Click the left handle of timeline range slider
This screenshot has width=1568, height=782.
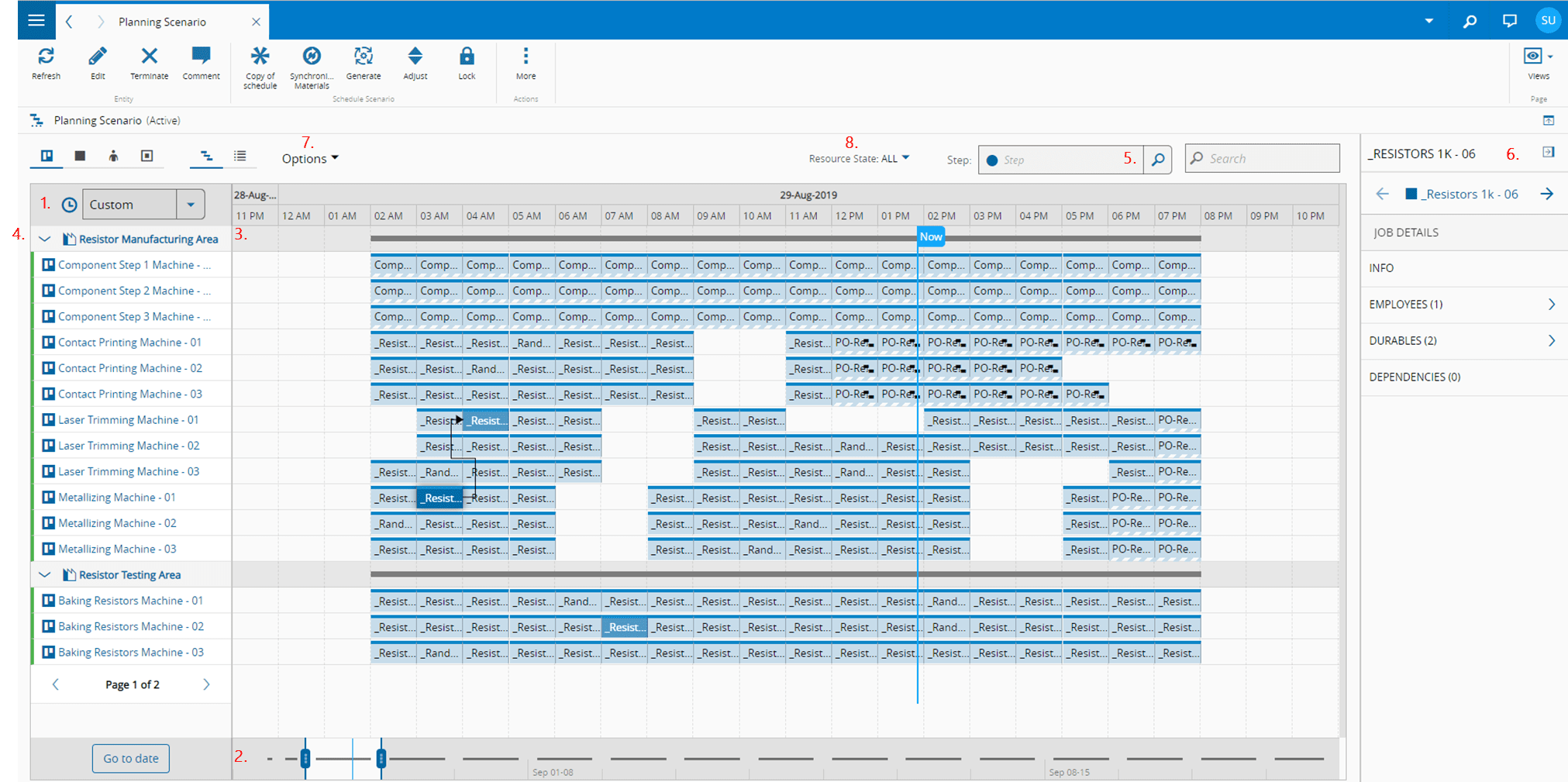point(305,759)
